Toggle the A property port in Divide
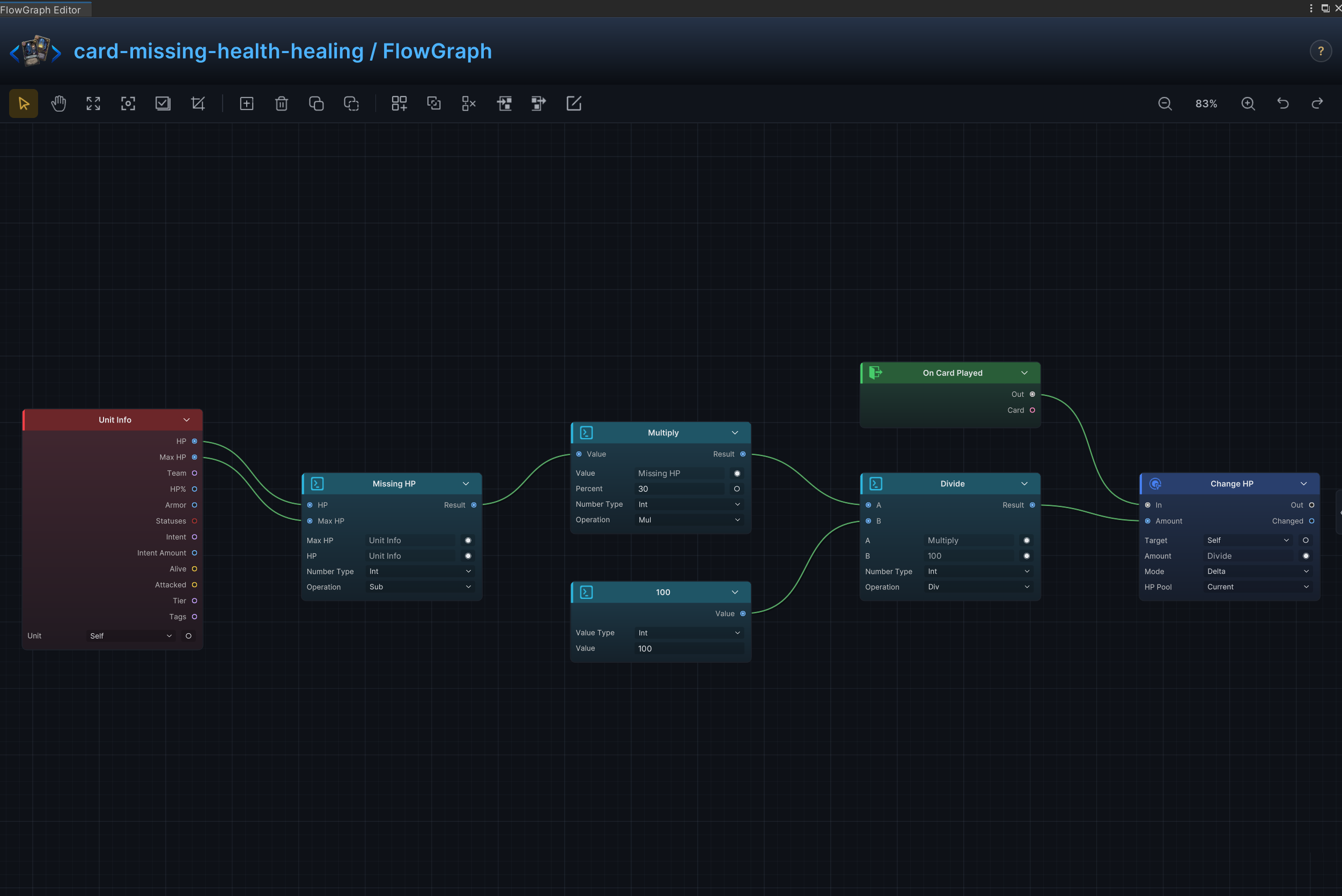The height and width of the screenshot is (896, 1342). pyautogui.click(x=1027, y=540)
